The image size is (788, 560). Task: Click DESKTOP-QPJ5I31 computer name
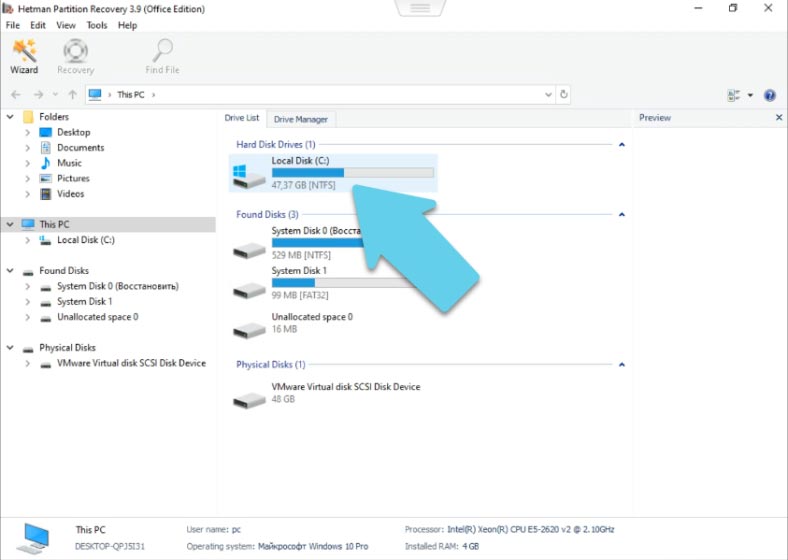coord(110,546)
